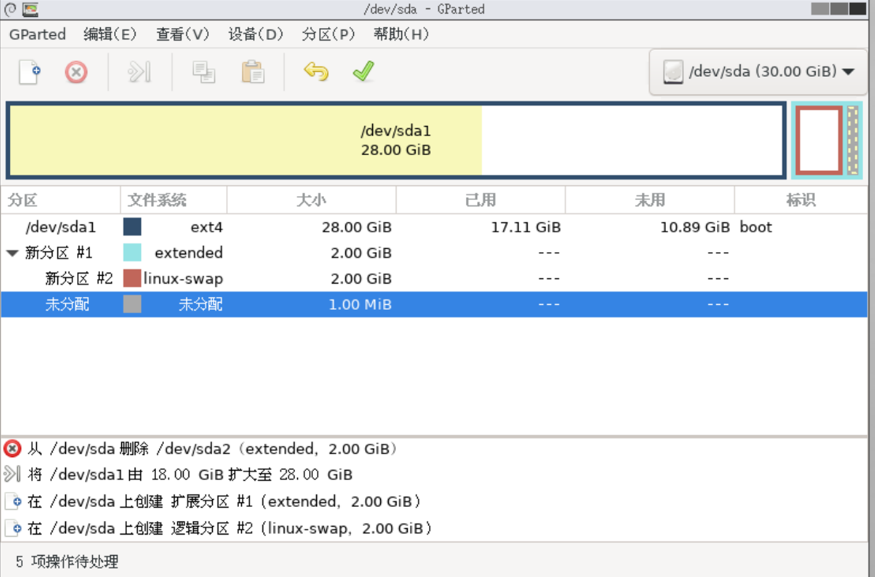Viewport: 875px width, 577px height.
Task: Select the 新分区 #1 row
Action: click(x=434, y=253)
